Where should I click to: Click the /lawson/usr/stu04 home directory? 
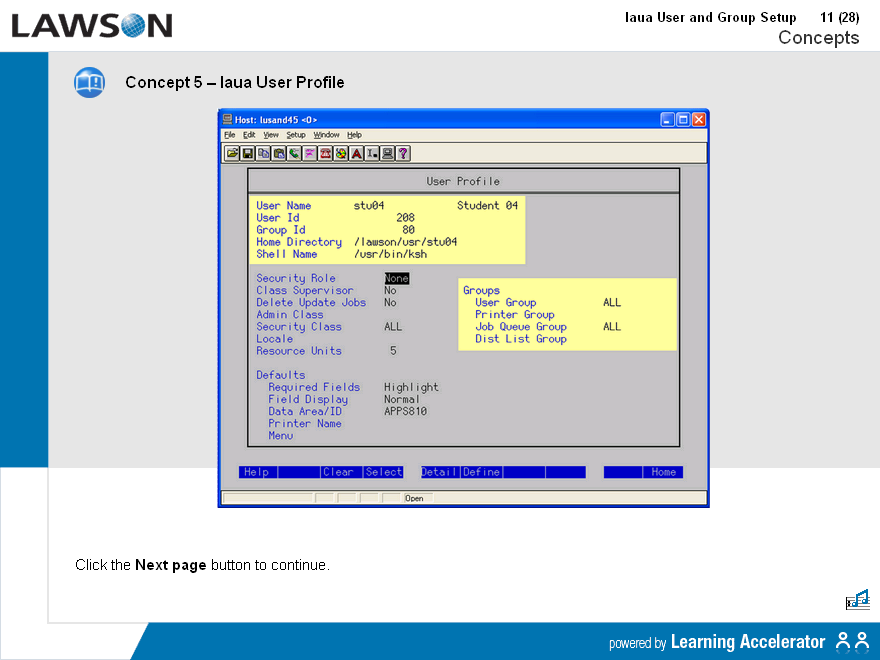pos(405,242)
